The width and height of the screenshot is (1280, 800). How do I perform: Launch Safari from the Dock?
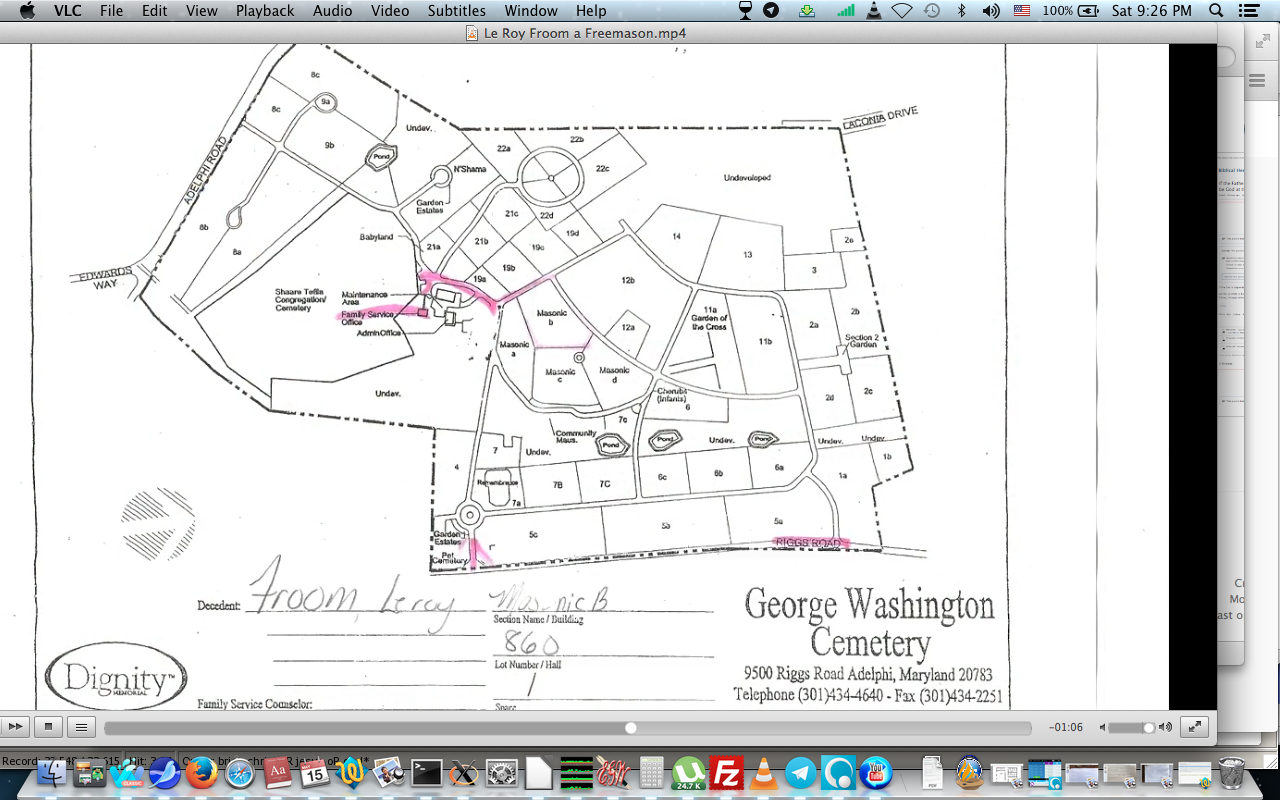tap(240, 773)
